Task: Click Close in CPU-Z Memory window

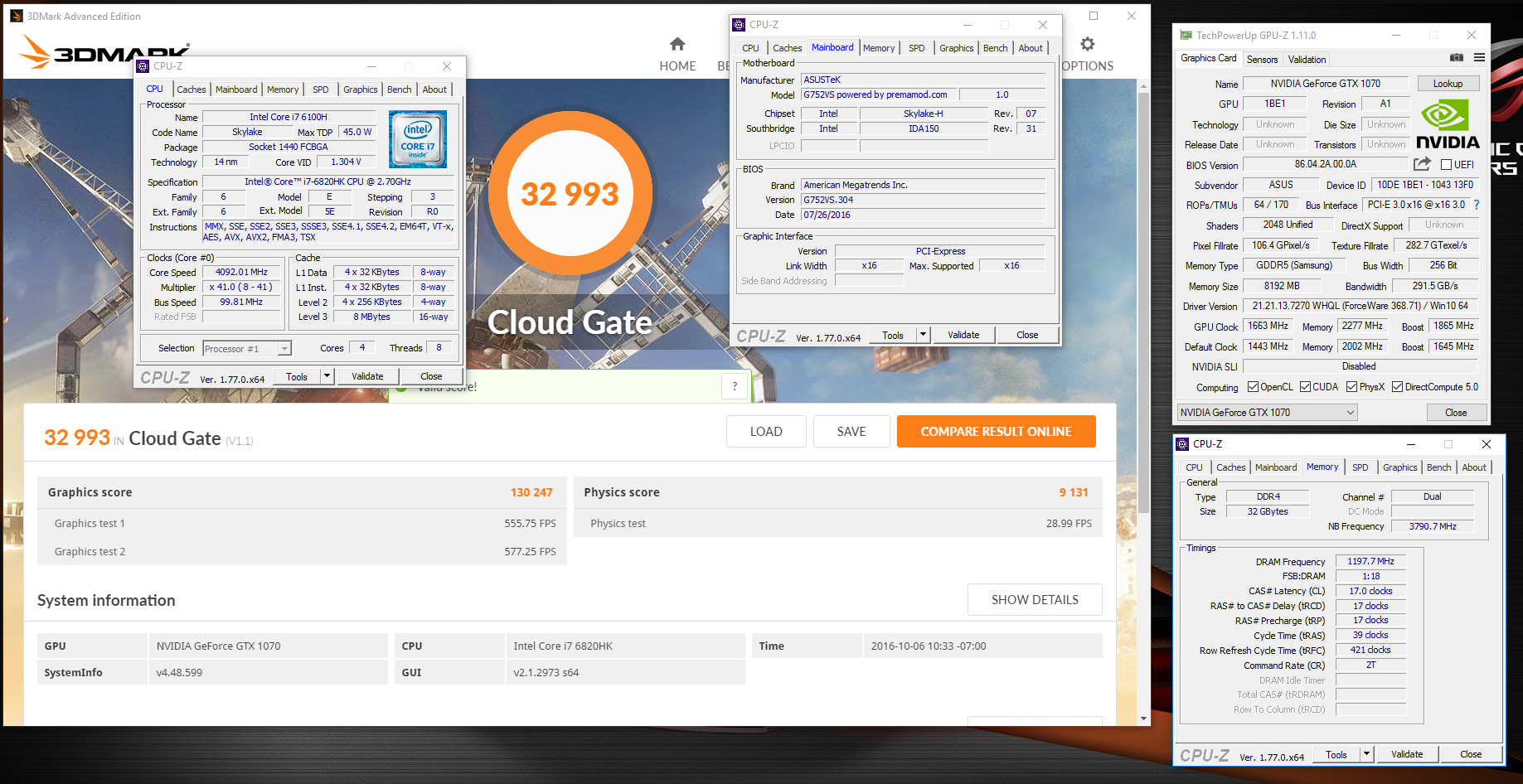Action: 1471,754
